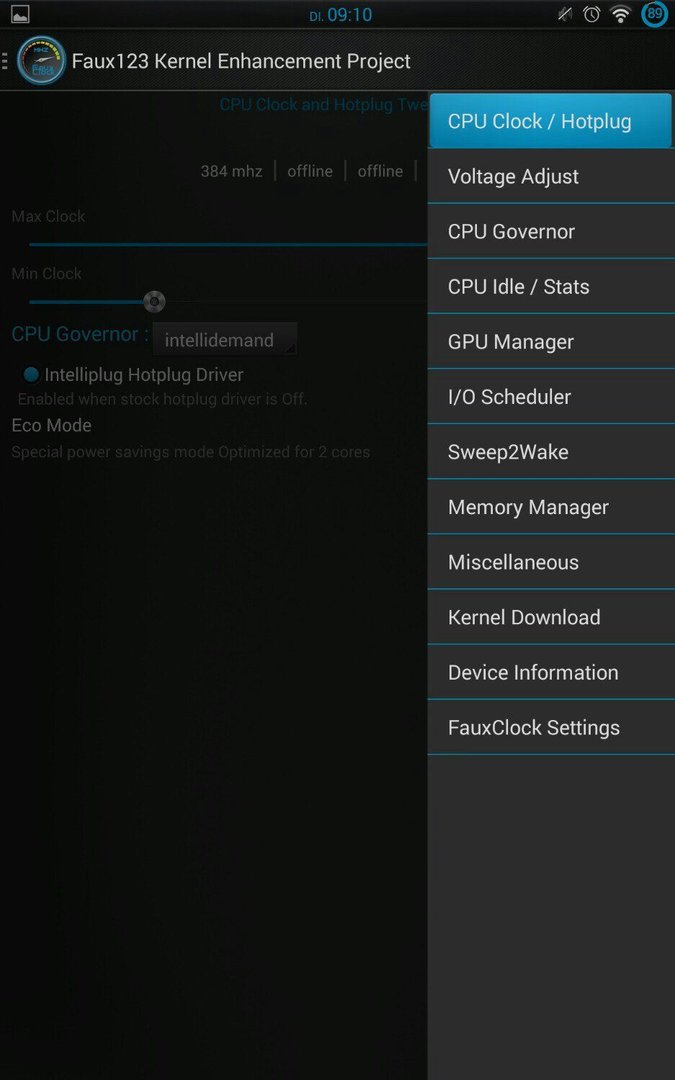The height and width of the screenshot is (1080, 675).
Task: Open the overflow menu dots beside the app icon
Action: click(x=5, y=61)
